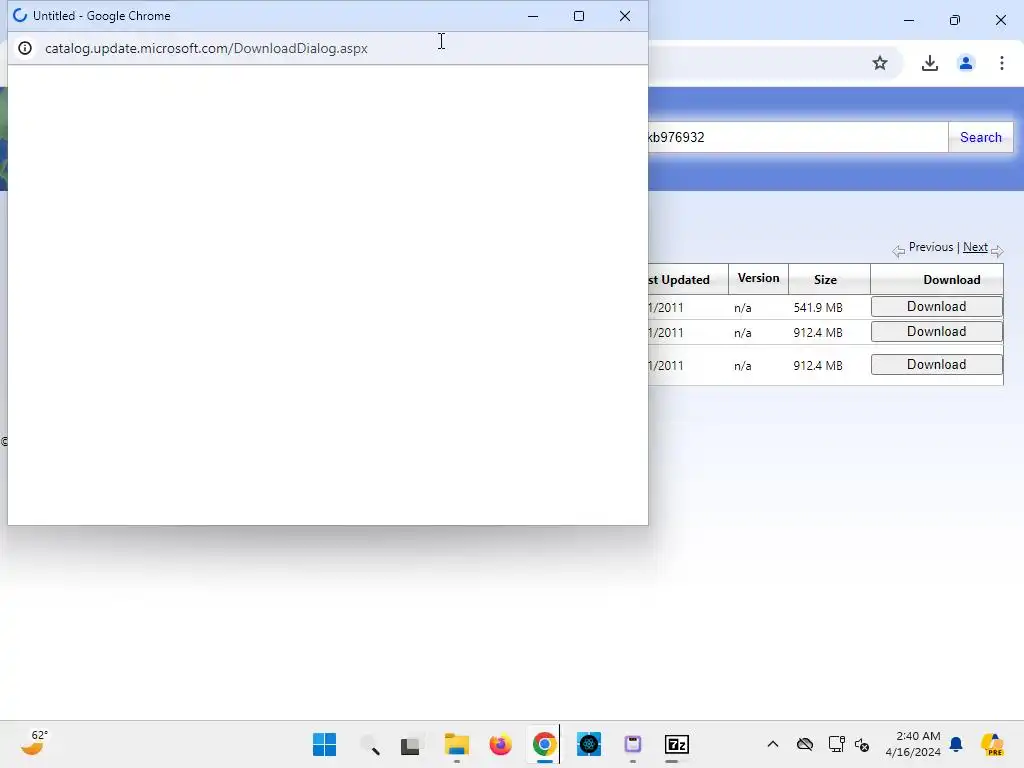
Task: Open Chrome downloads tray icon
Action: [x=929, y=63]
